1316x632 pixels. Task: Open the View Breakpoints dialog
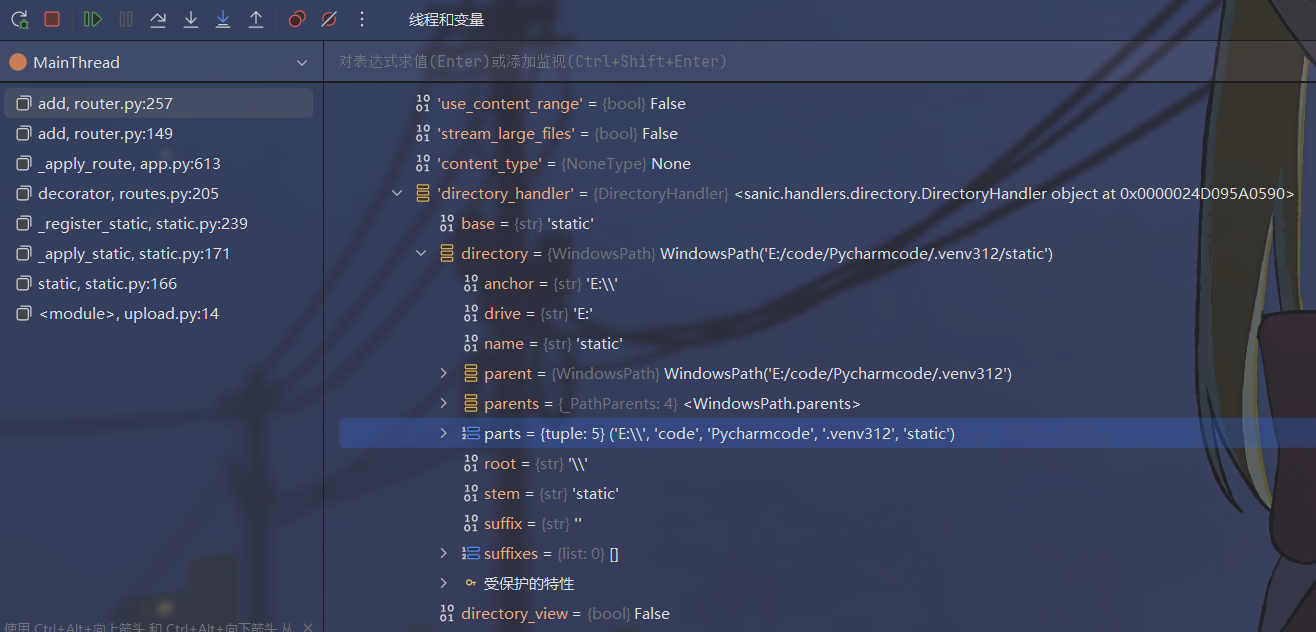(x=296, y=19)
